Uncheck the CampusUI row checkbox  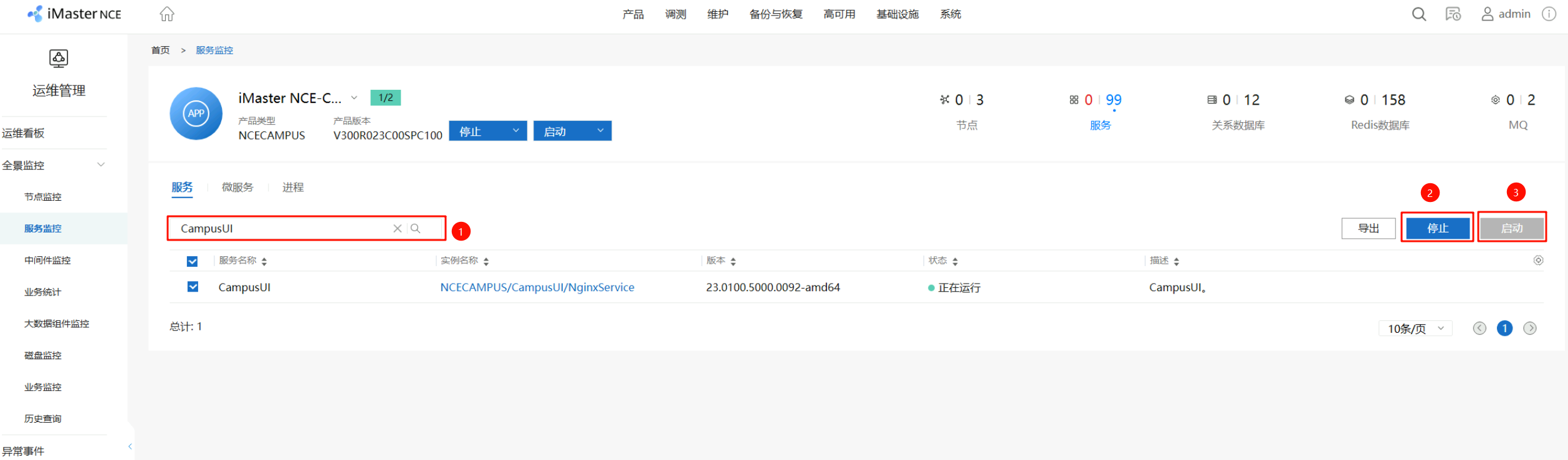[193, 287]
